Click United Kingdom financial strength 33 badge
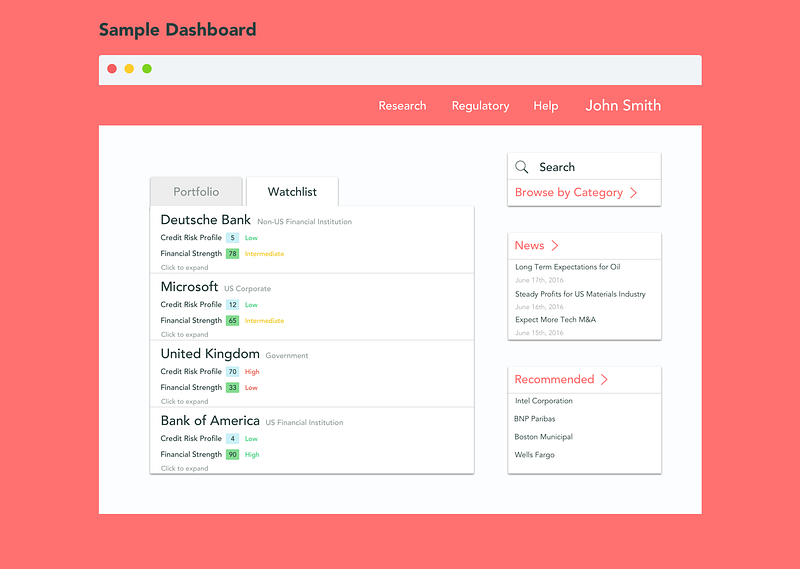800x569 pixels. pyautogui.click(x=233, y=387)
